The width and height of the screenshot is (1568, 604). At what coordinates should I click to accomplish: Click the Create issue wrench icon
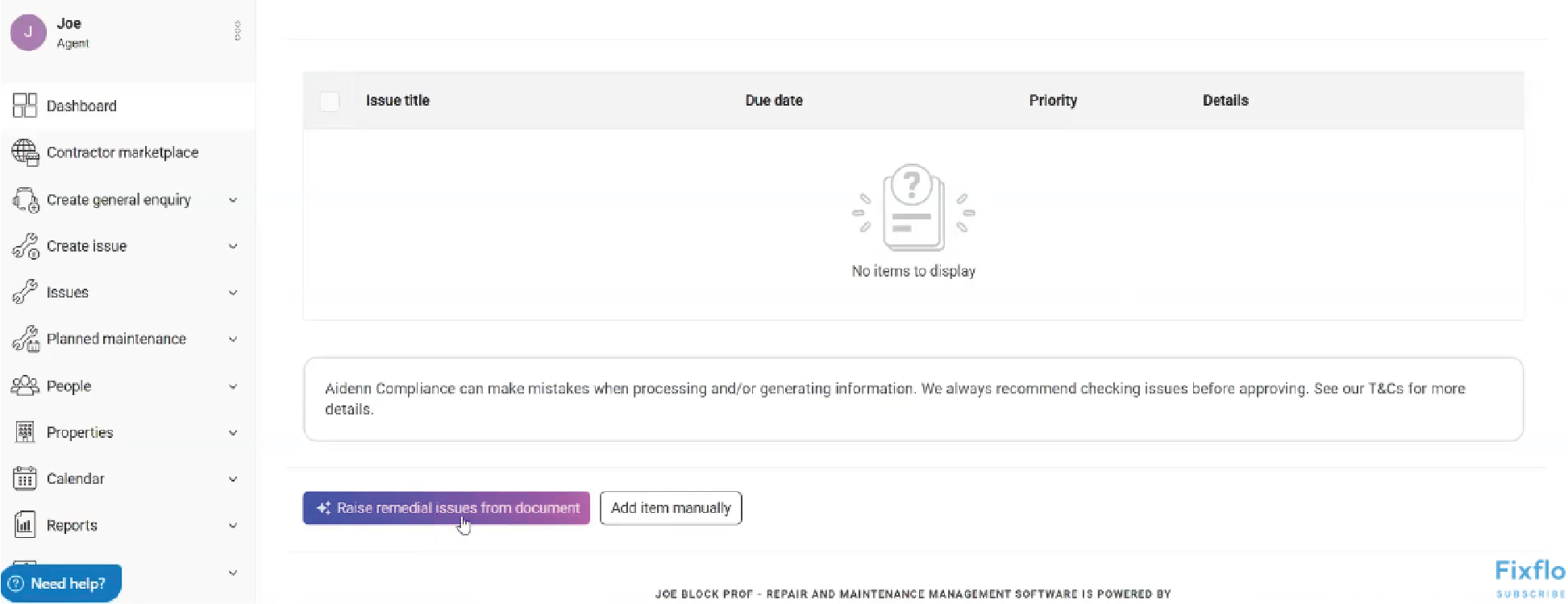click(25, 246)
